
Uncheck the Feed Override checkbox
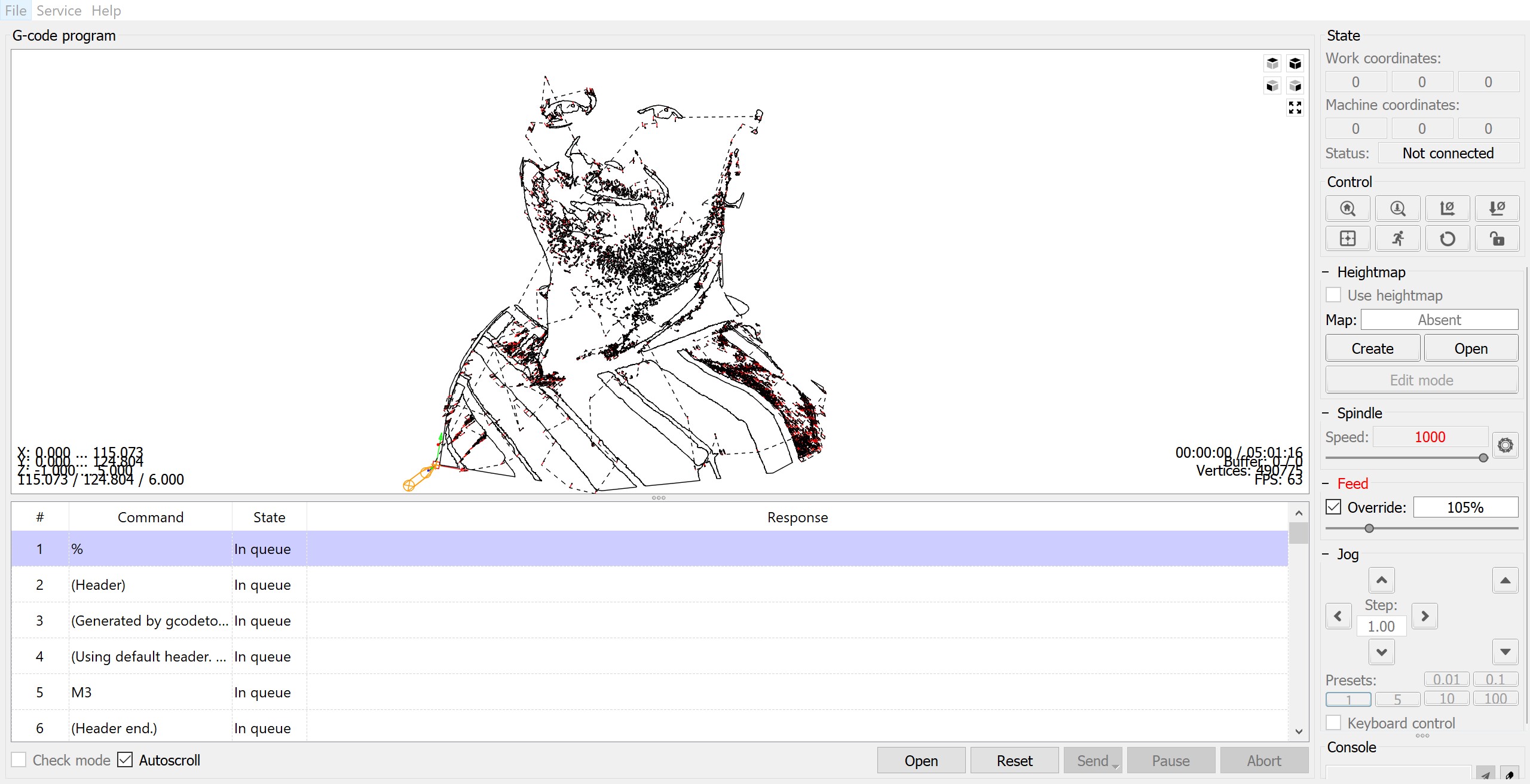pyautogui.click(x=1333, y=507)
